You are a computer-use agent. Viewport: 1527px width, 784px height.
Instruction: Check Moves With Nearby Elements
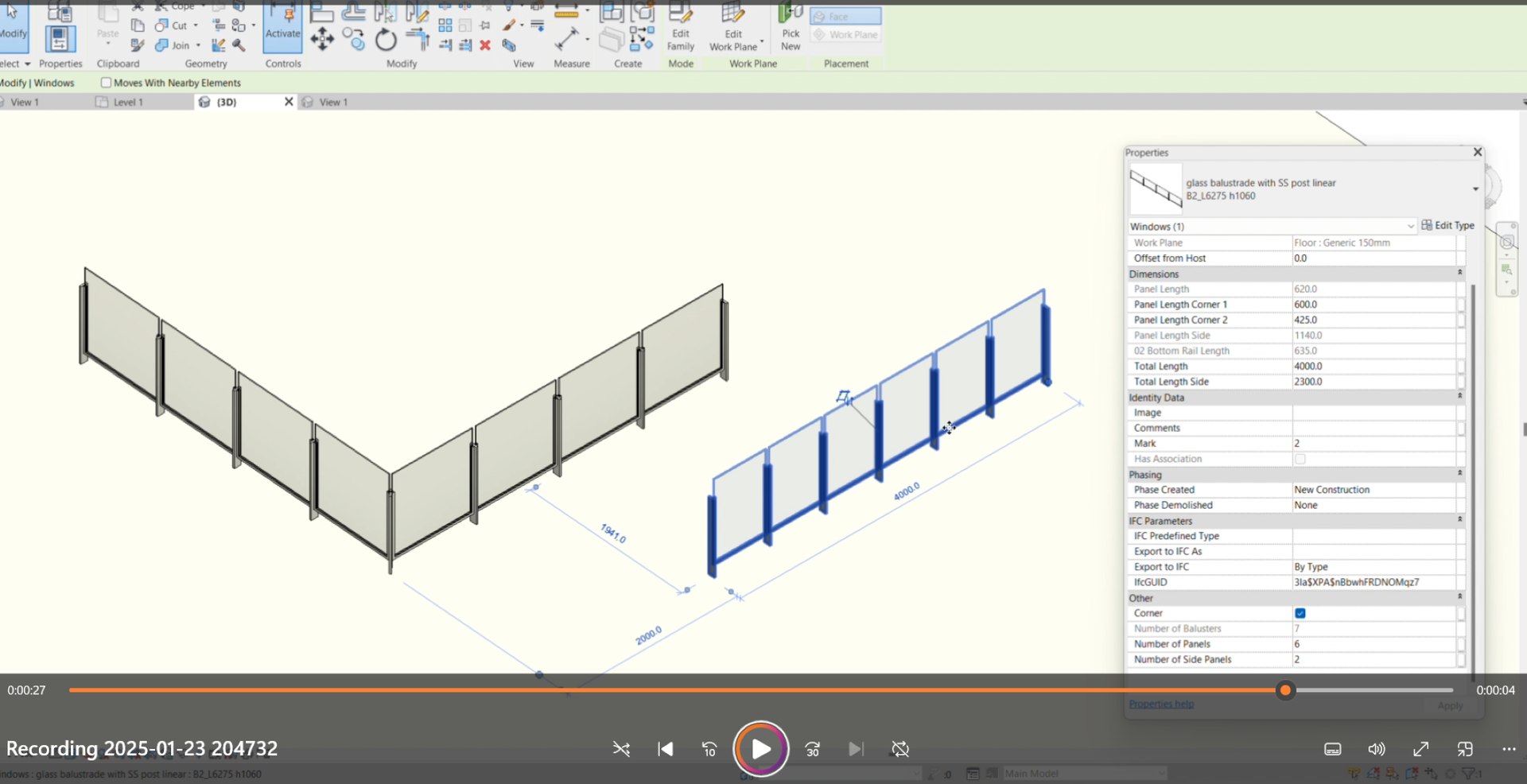click(x=106, y=83)
